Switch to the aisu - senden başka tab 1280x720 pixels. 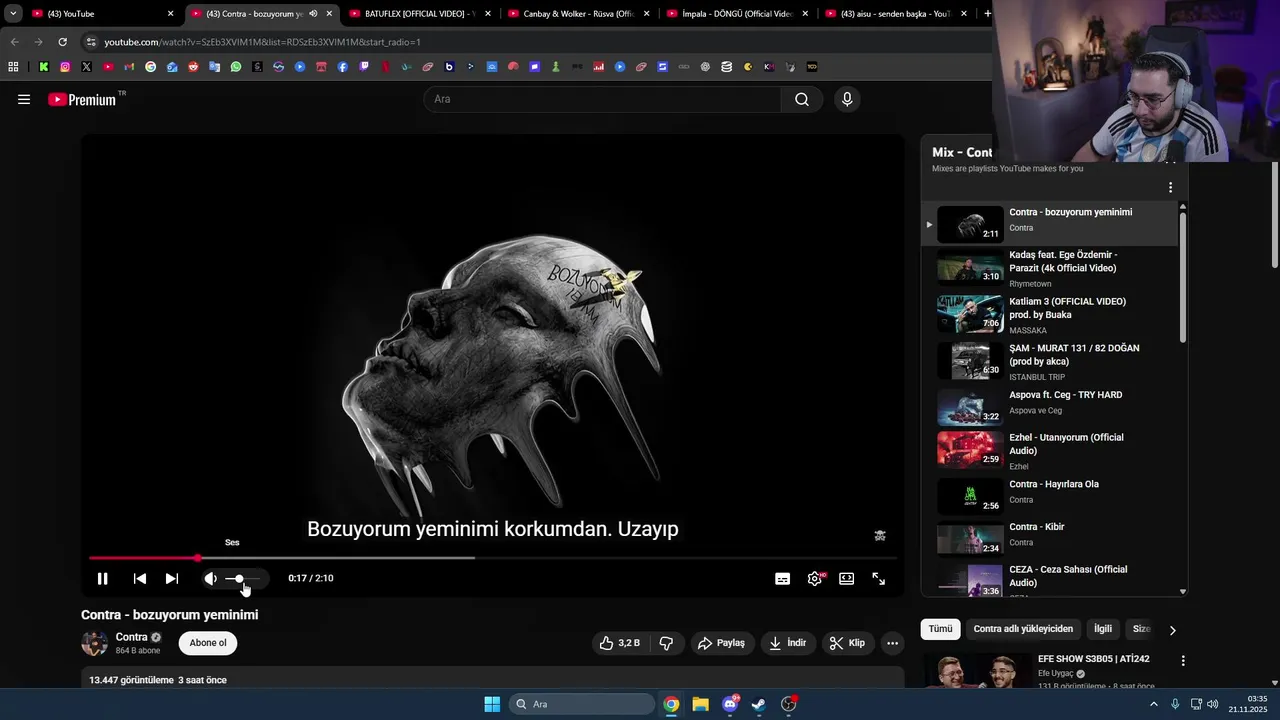click(x=895, y=14)
